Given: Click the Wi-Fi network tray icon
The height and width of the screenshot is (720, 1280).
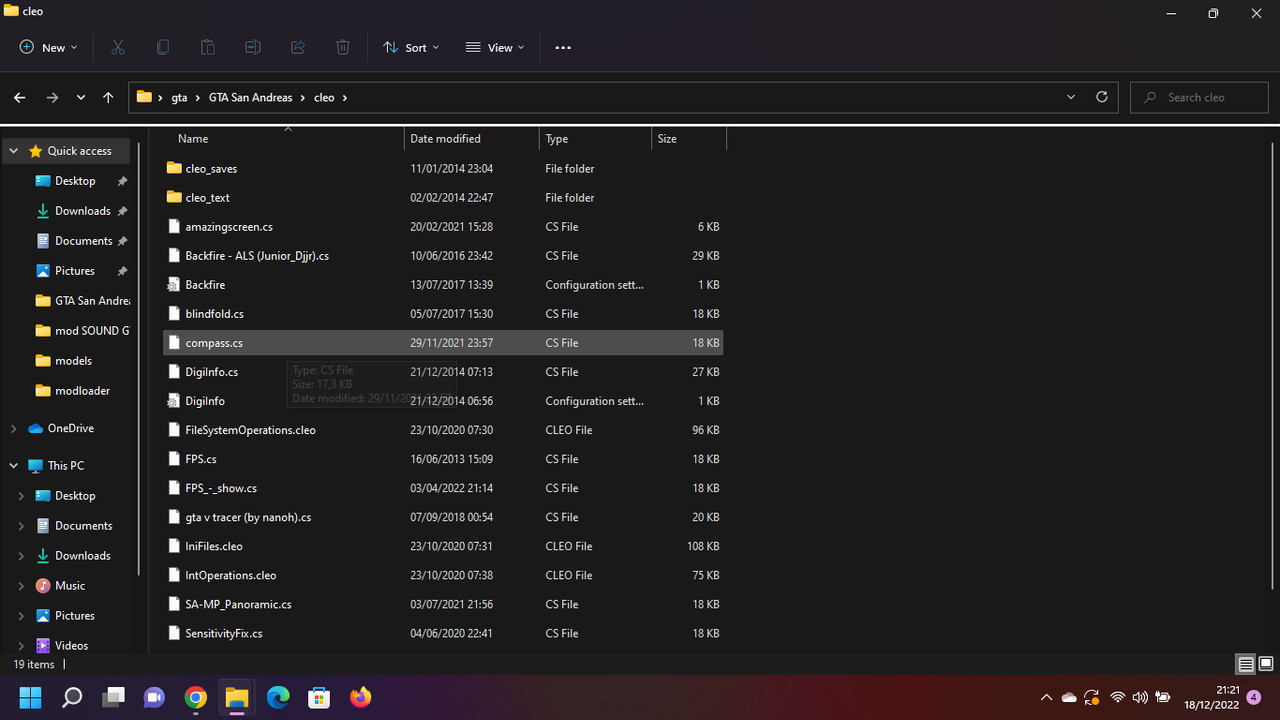Looking at the screenshot, I should 1118,697.
